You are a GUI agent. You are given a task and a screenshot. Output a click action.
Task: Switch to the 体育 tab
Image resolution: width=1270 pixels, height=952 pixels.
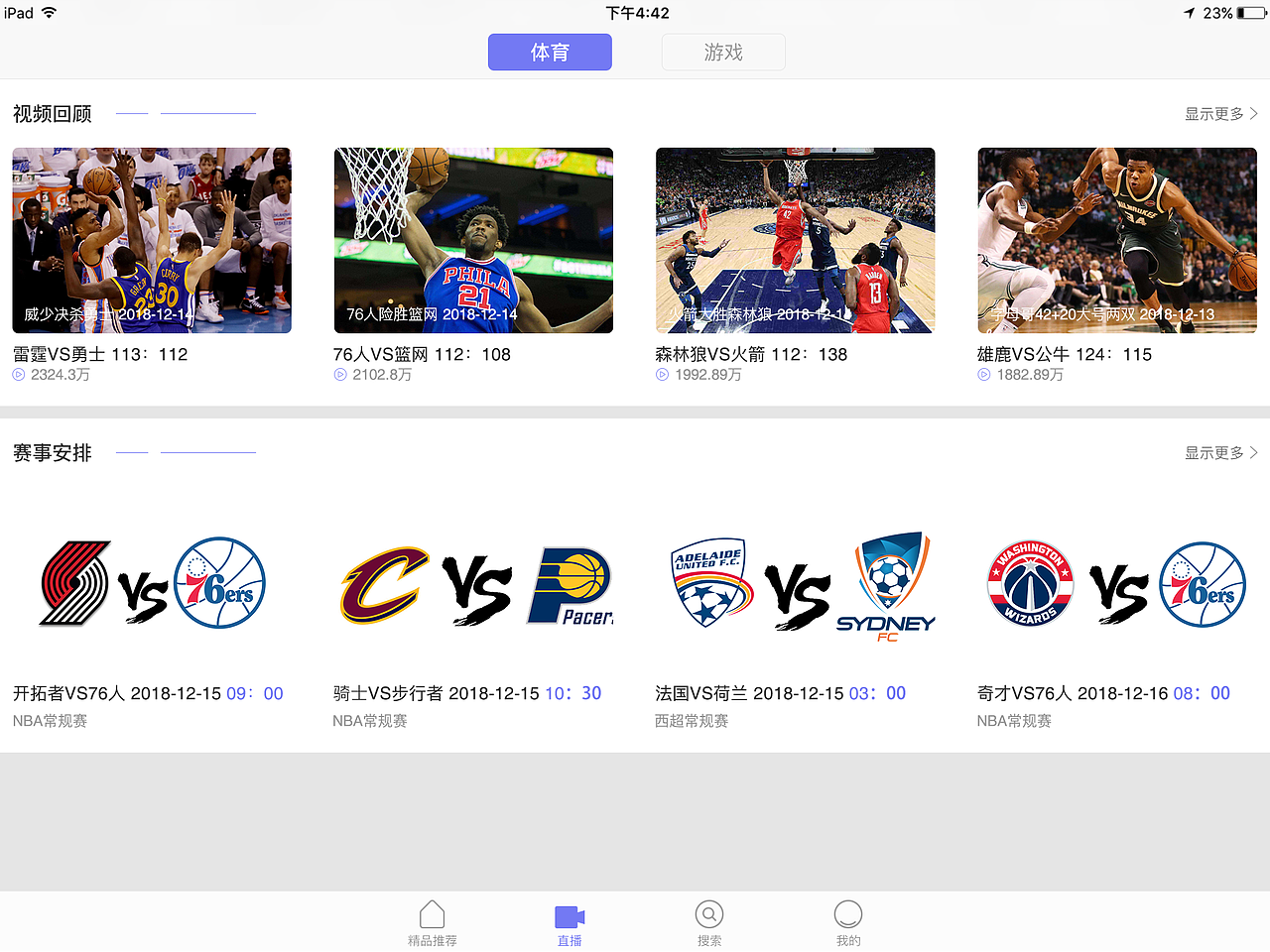pos(550,53)
